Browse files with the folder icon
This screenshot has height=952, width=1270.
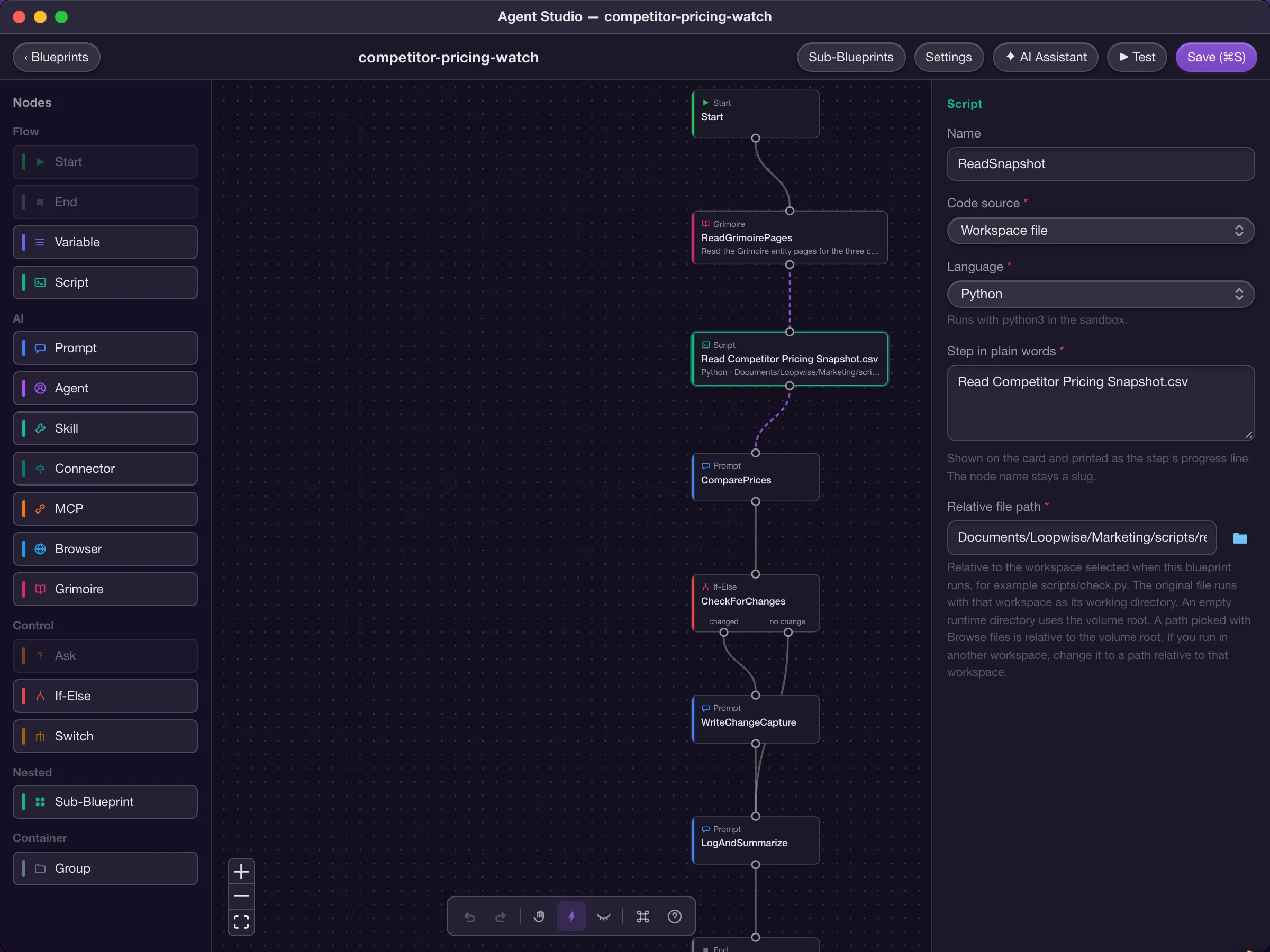1240,538
